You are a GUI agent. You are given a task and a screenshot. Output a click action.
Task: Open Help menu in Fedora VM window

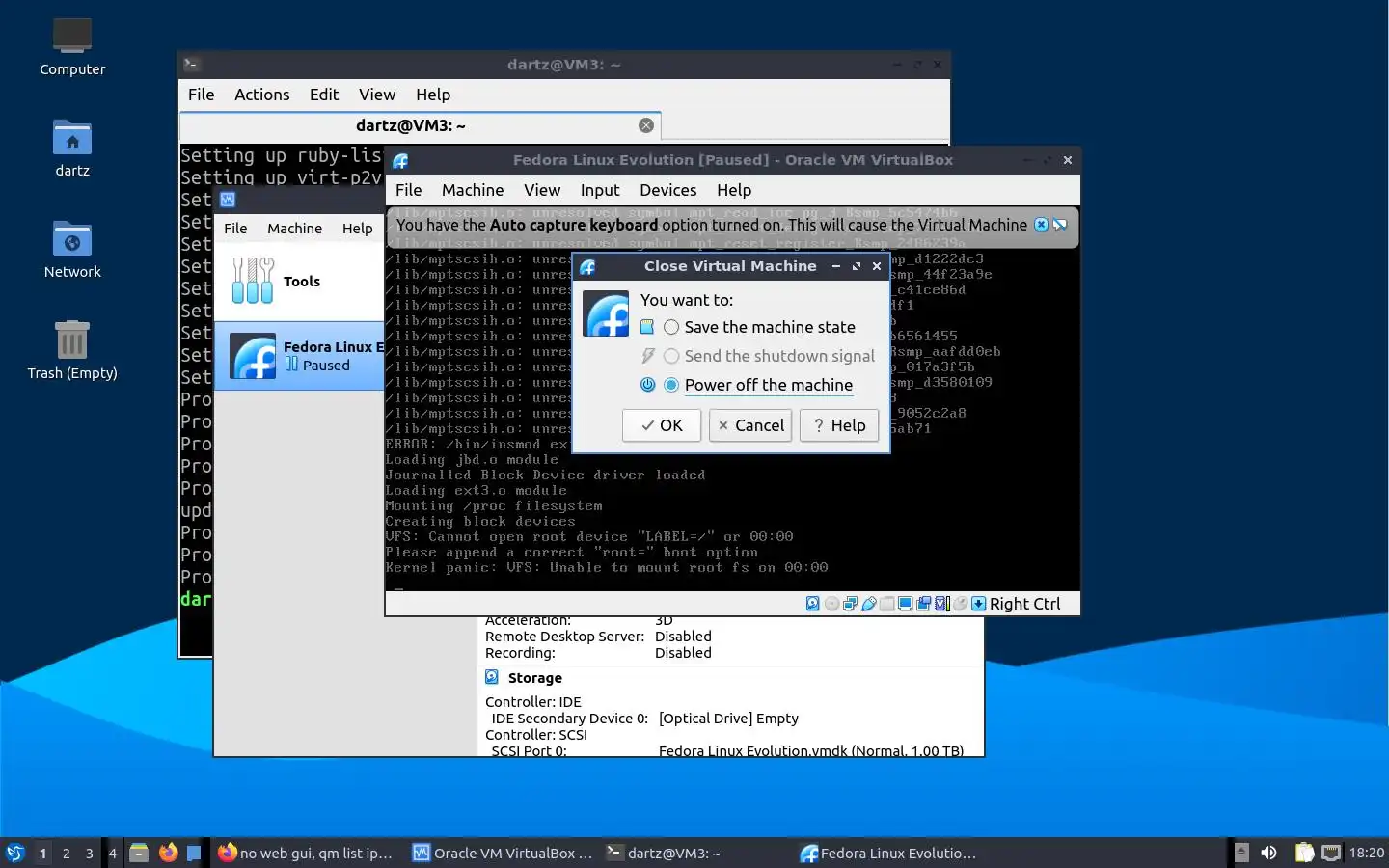click(734, 190)
